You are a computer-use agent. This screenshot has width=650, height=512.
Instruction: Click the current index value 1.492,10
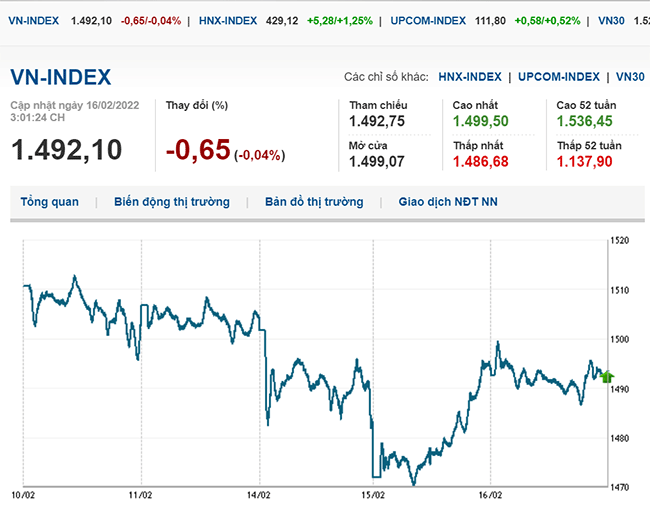coord(66,150)
